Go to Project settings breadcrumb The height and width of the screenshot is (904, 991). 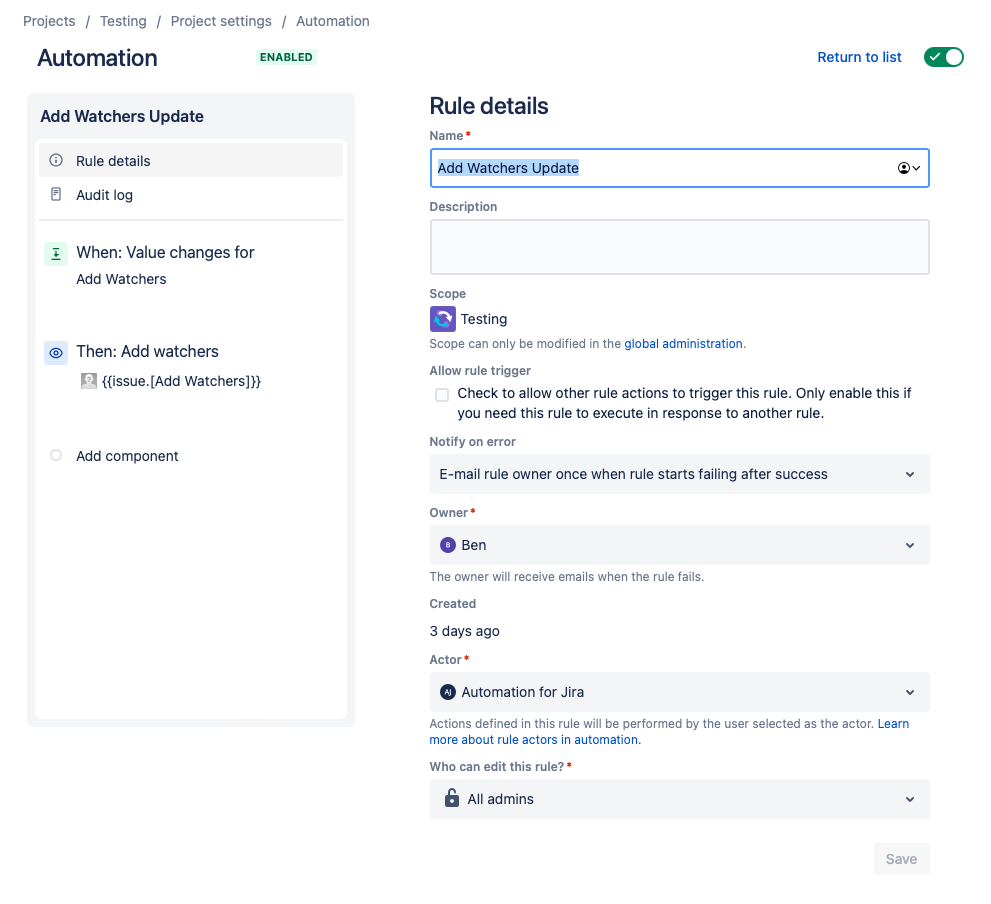coord(221,21)
